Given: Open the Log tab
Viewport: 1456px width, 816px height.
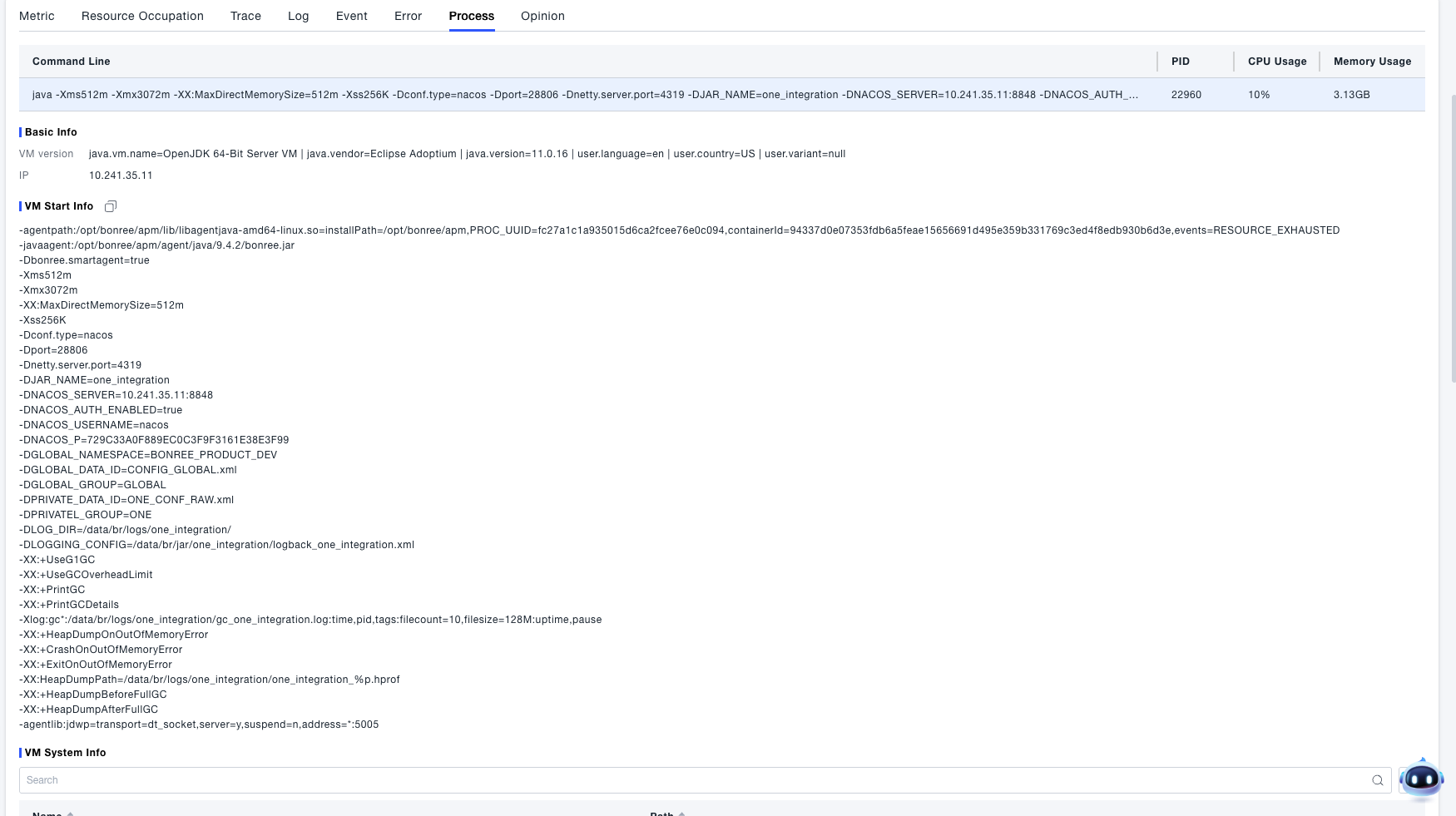Looking at the screenshot, I should (x=298, y=16).
